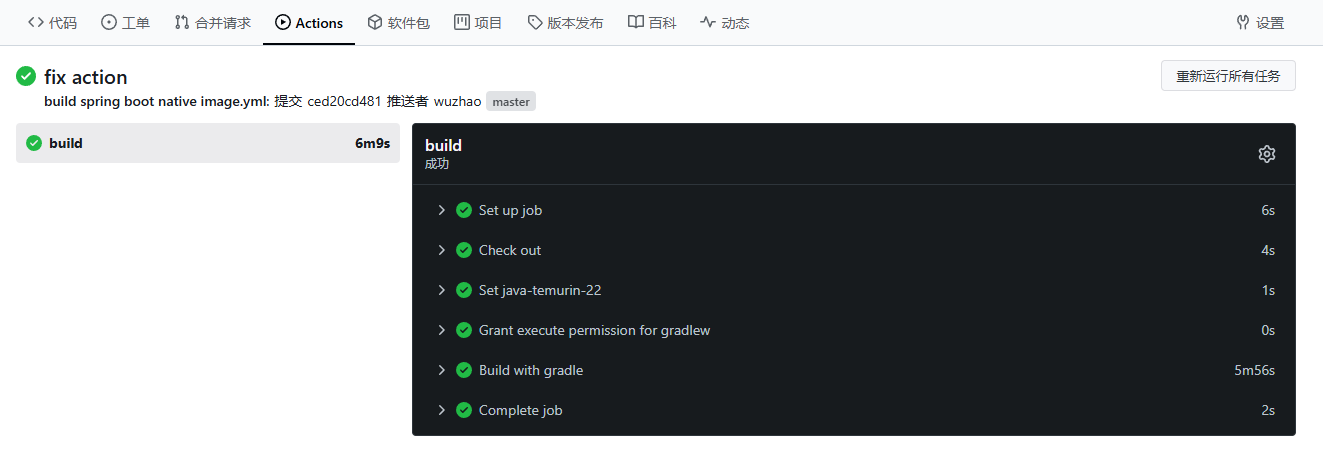Click the fix action run title

[86, 77]
